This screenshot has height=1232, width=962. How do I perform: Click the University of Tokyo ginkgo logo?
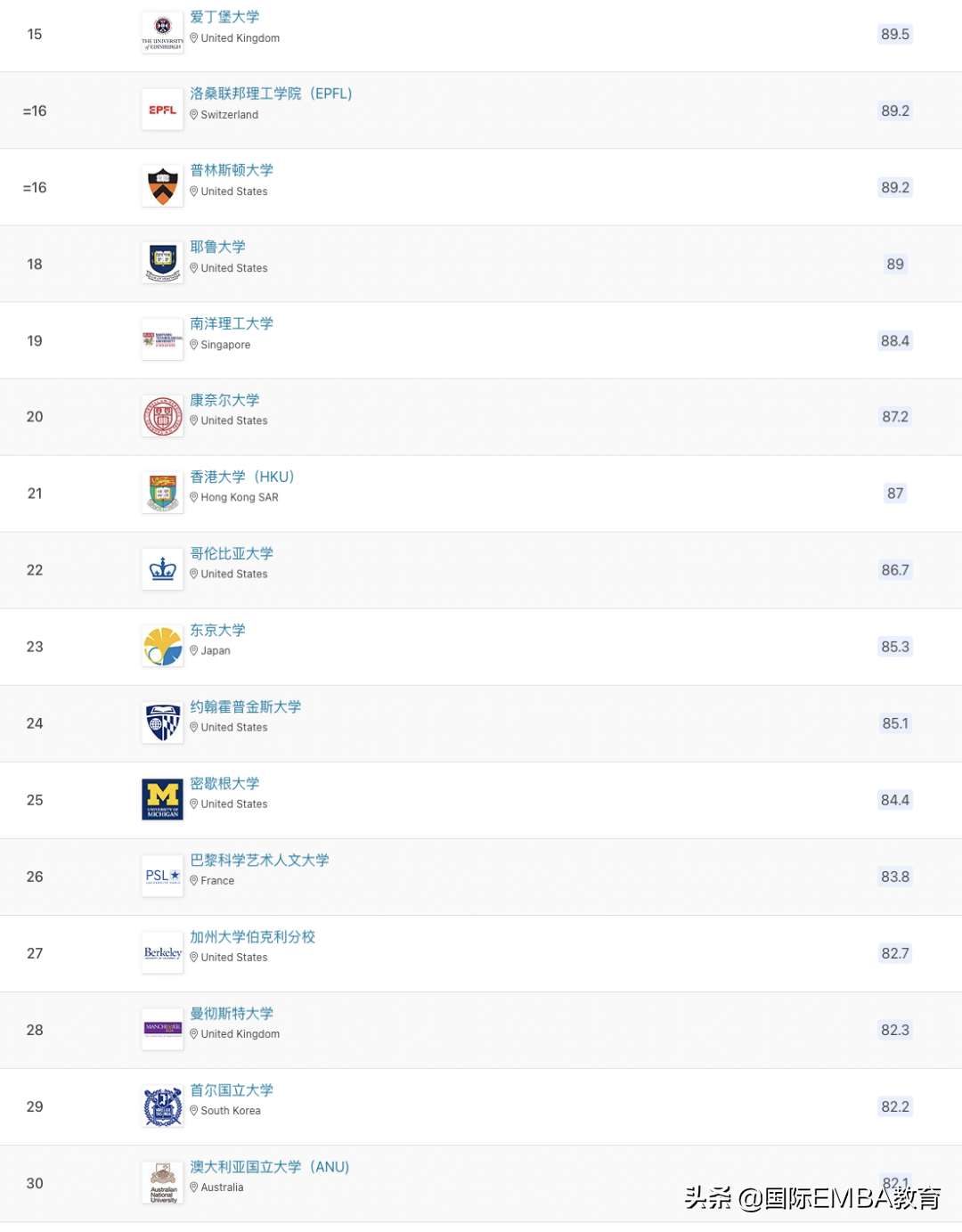pyautogui.click(x=162, y=647)
